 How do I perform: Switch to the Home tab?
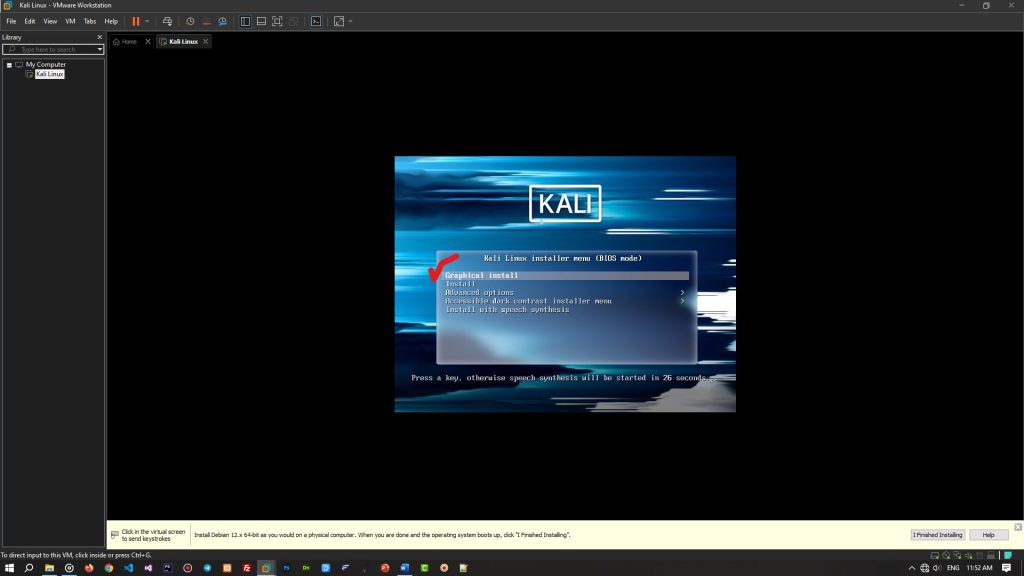tap(128, 41)
